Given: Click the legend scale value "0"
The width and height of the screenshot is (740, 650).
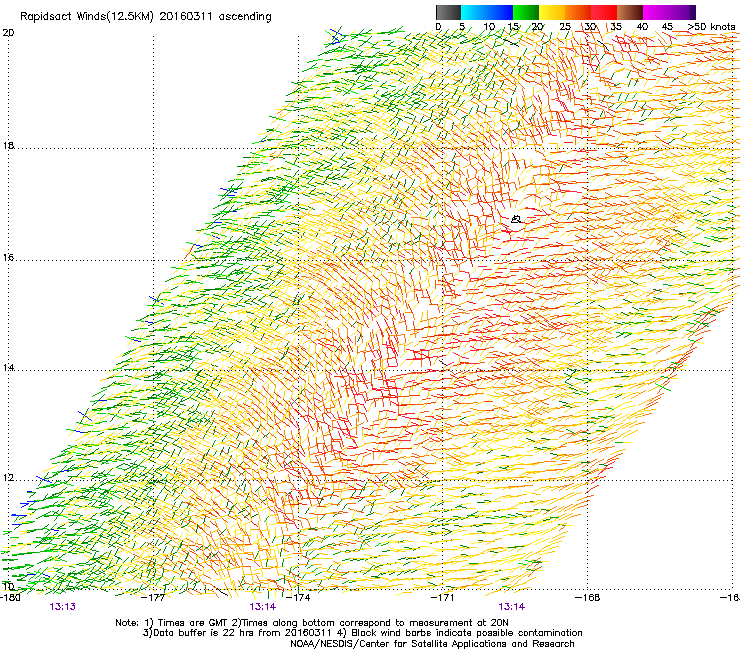Looking at the screenshot, I should pyautogui.click(x=438, y=27).
